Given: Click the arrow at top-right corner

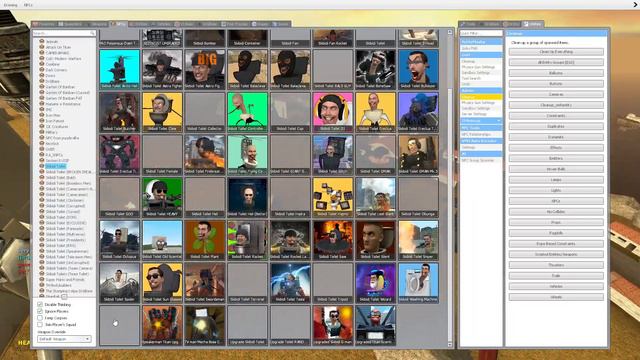Looking at the screenshot, I should (x=636, y=5).
